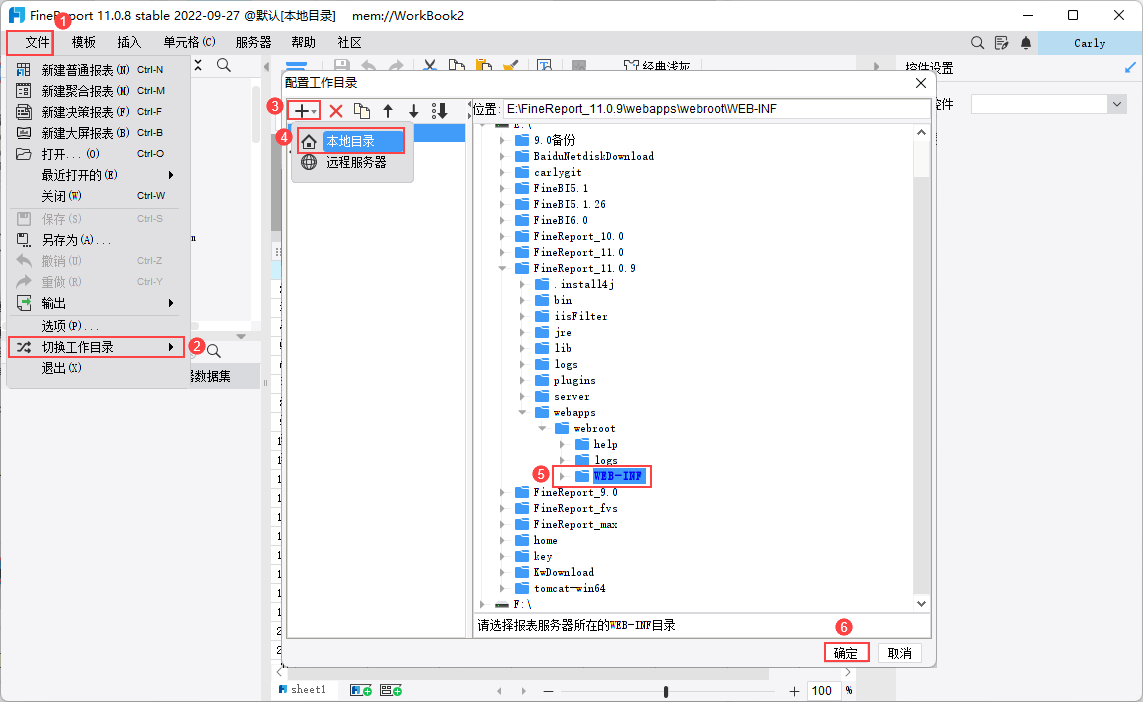Click the add directory plus icon

[x=301, y=111]
